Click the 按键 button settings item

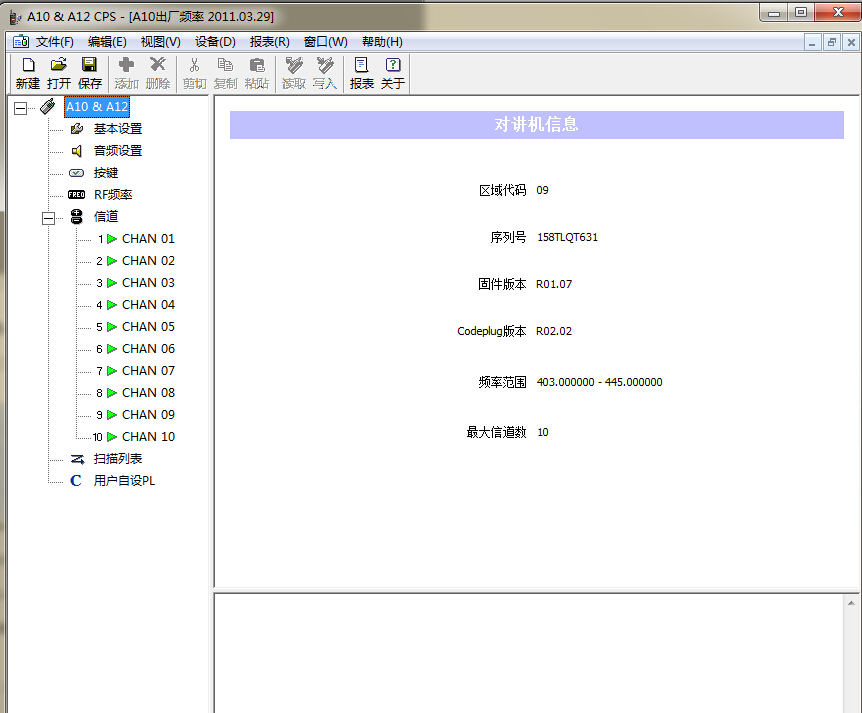[106, 173]
